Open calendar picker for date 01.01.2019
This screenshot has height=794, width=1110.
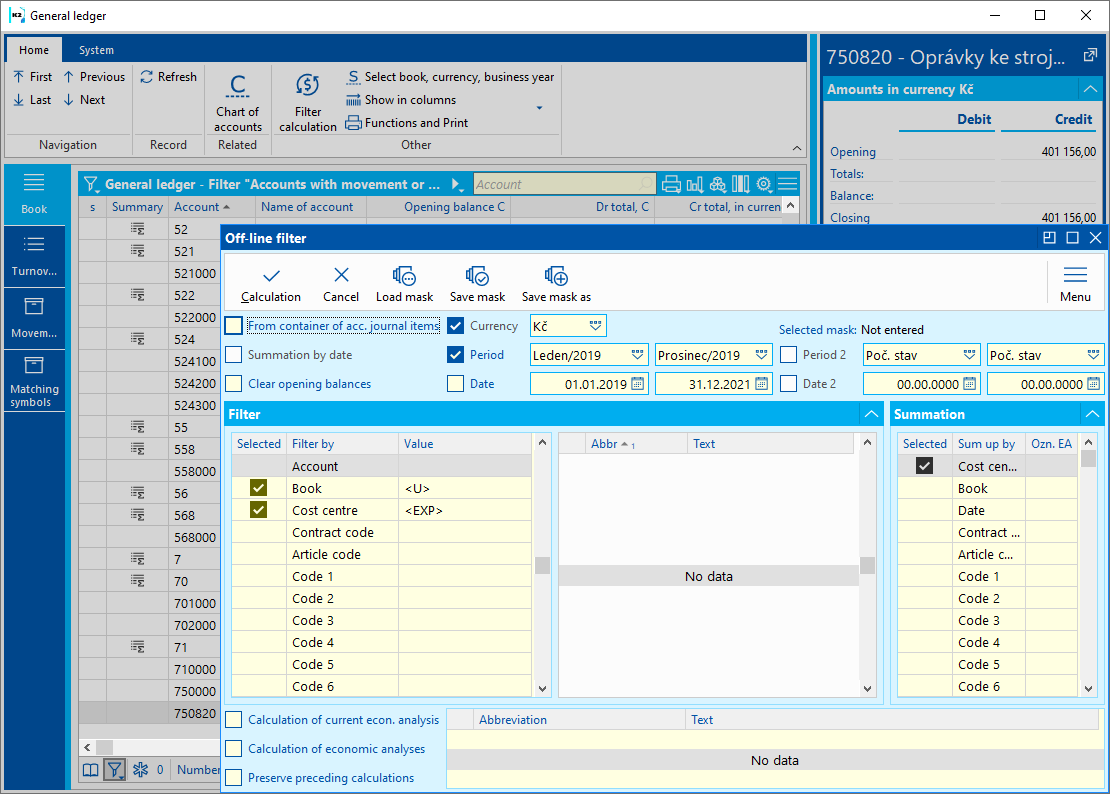pyautogui.click(x=637, y=384)
